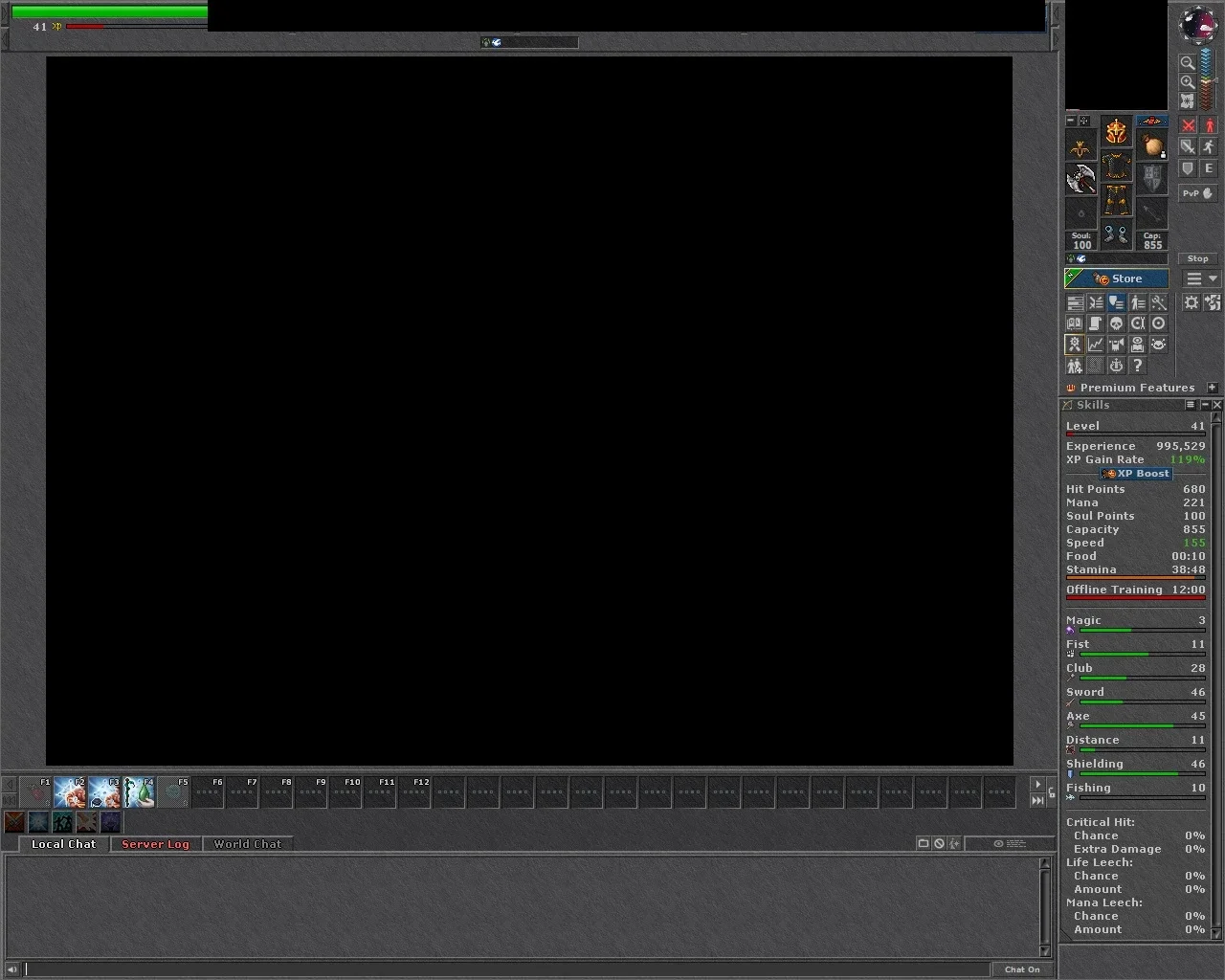
Task: Zoom out the minimap with the minus magnifier
Action: click(1187, 63)
